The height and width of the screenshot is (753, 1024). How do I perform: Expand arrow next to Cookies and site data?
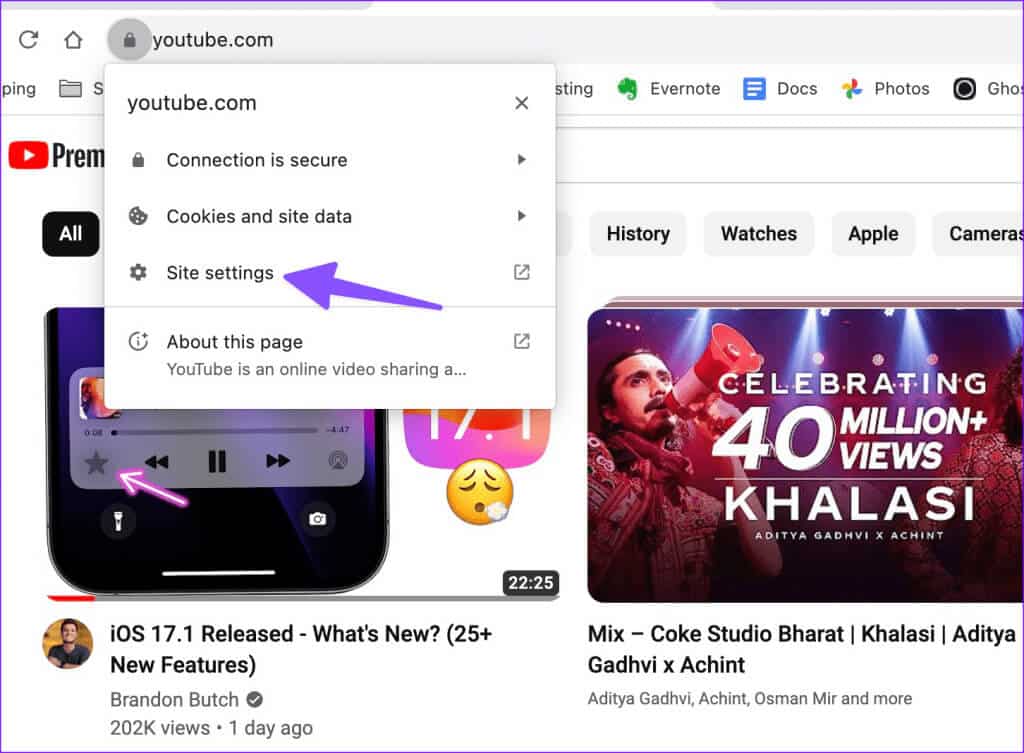(521, 216)
